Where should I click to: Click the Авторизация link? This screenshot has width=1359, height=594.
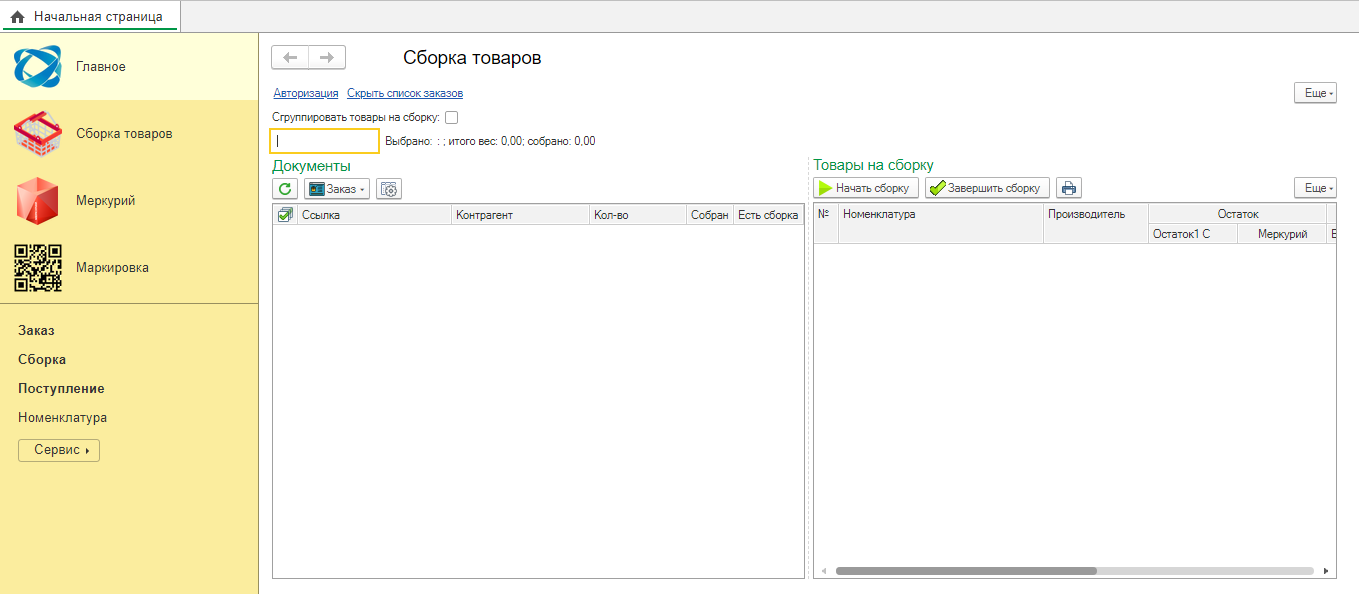pos(306,94)
